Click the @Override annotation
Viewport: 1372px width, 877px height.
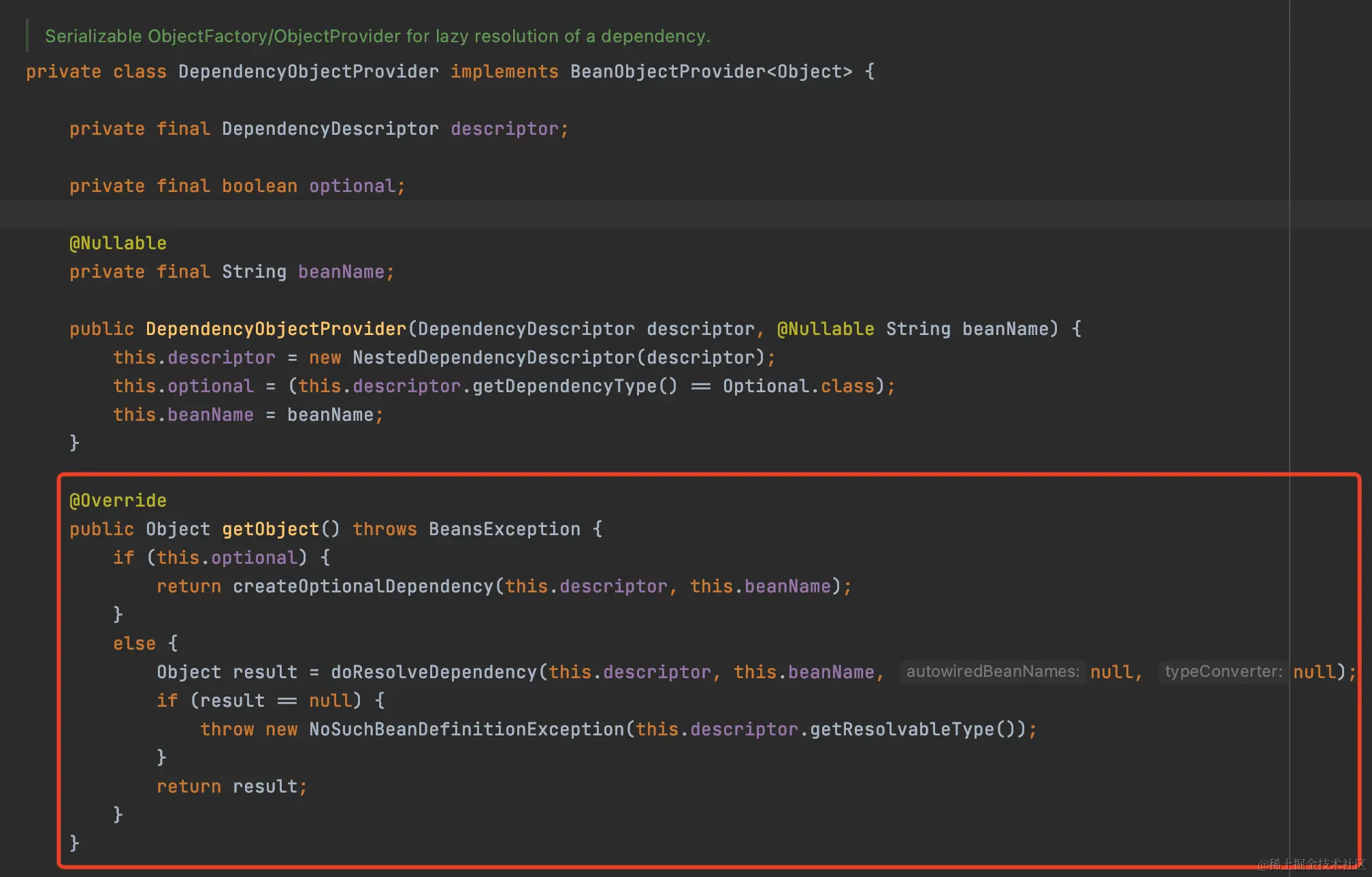coord(118,500)
